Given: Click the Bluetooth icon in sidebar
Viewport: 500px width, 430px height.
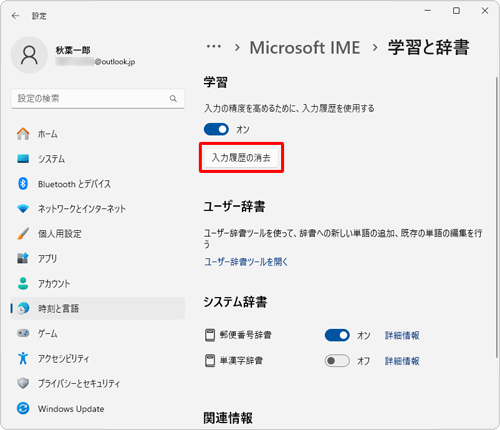Looking at the screenshot, I should [23, 184].
